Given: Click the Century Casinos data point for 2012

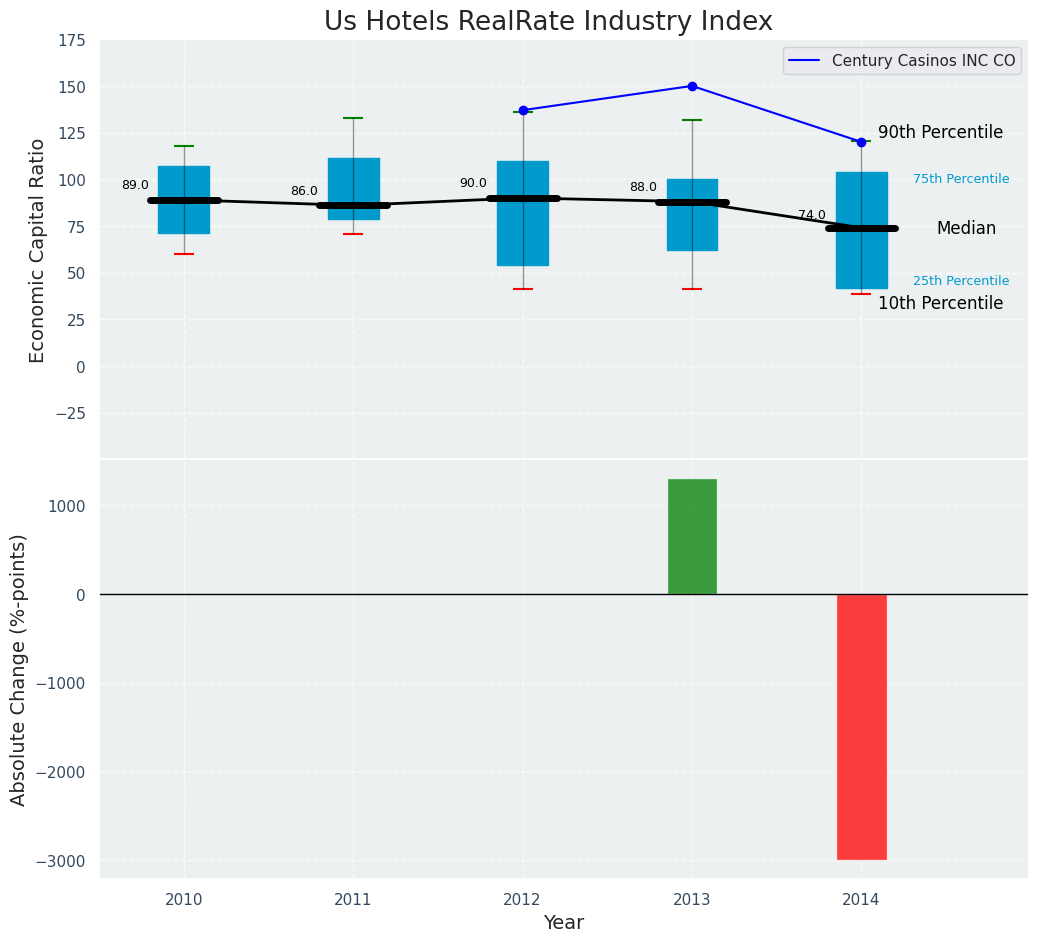Looking at the screenshot, I should click(523, 110).
